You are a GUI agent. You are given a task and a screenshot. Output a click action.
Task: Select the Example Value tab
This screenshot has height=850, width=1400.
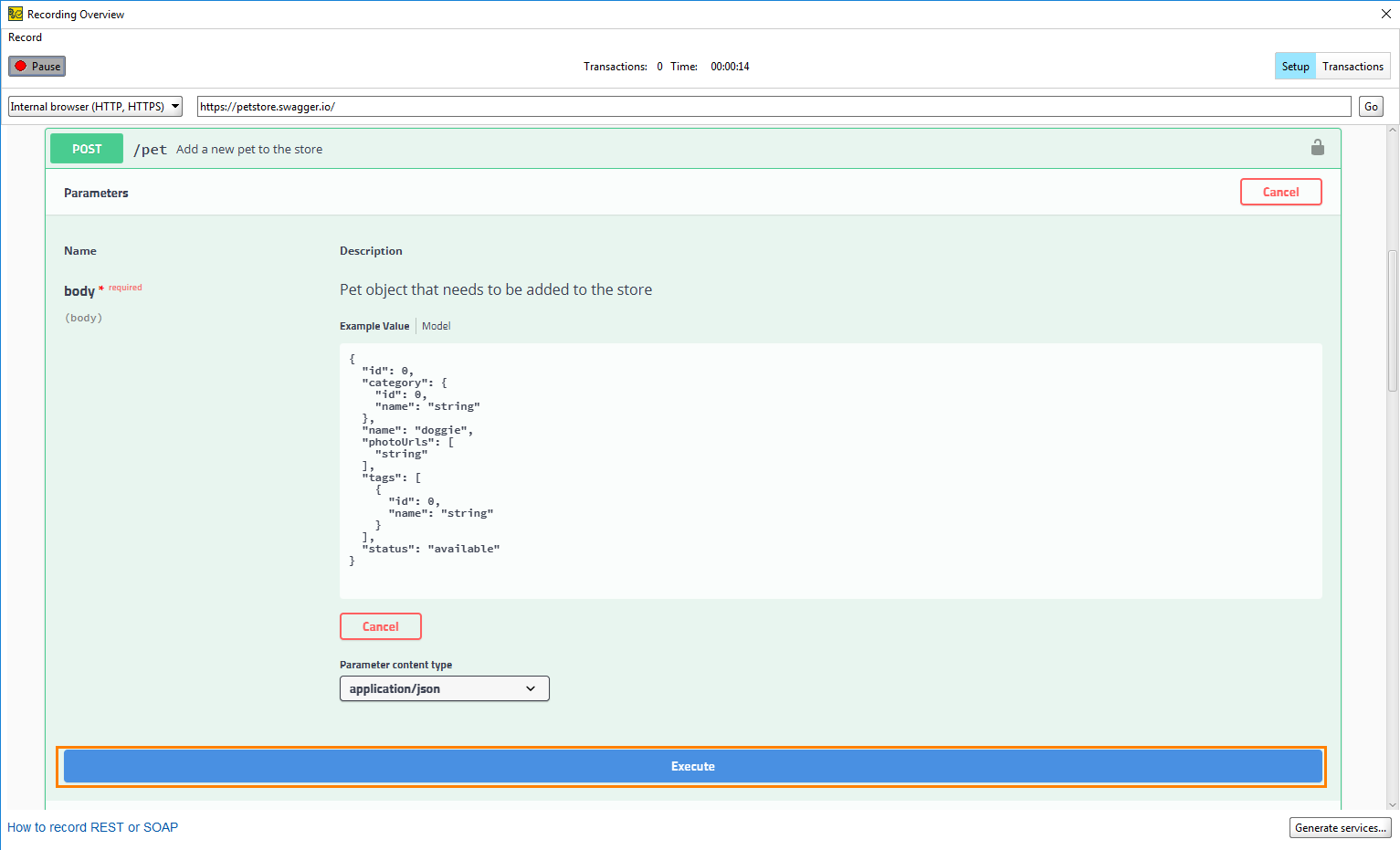click(x=374, y=326)
